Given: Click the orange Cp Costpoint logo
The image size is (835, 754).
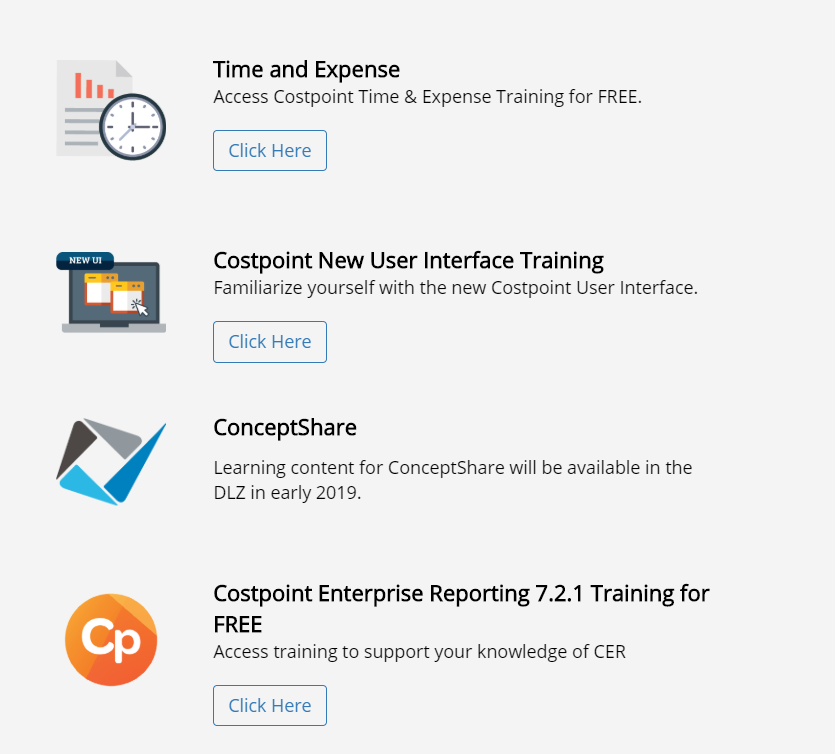Looking at the screenshot, I should pyautogui.click(x=111, y=640).
